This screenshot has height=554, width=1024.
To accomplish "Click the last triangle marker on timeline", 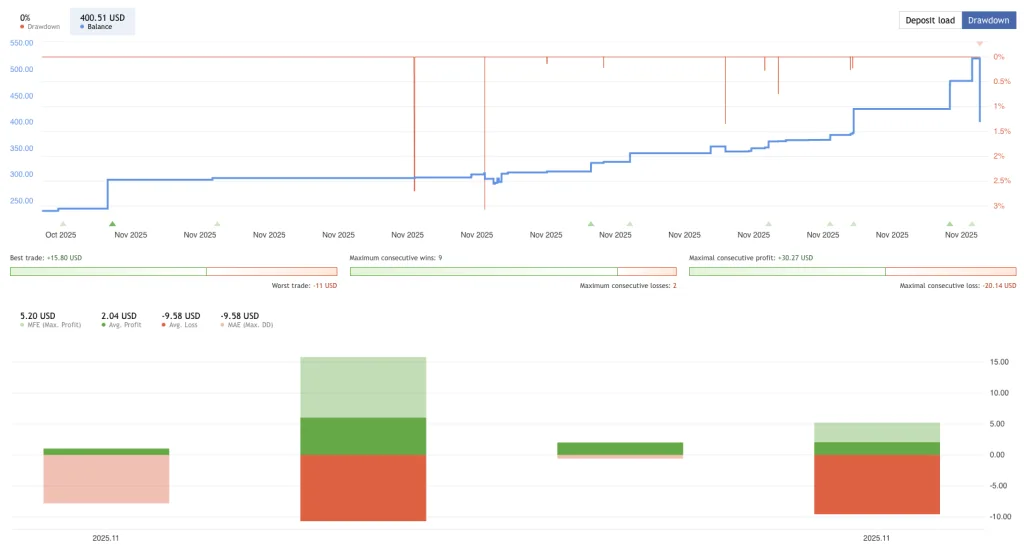I will [971, 224].
